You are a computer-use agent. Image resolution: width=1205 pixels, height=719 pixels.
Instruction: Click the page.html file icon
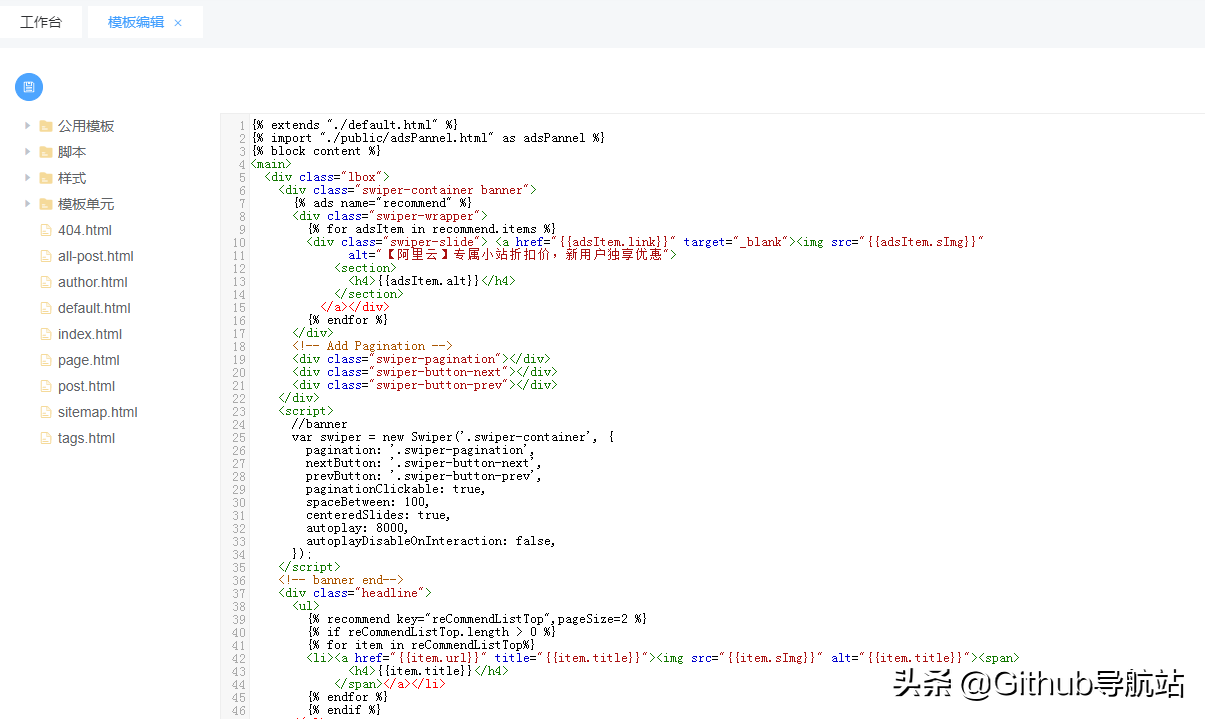(45, 360)
